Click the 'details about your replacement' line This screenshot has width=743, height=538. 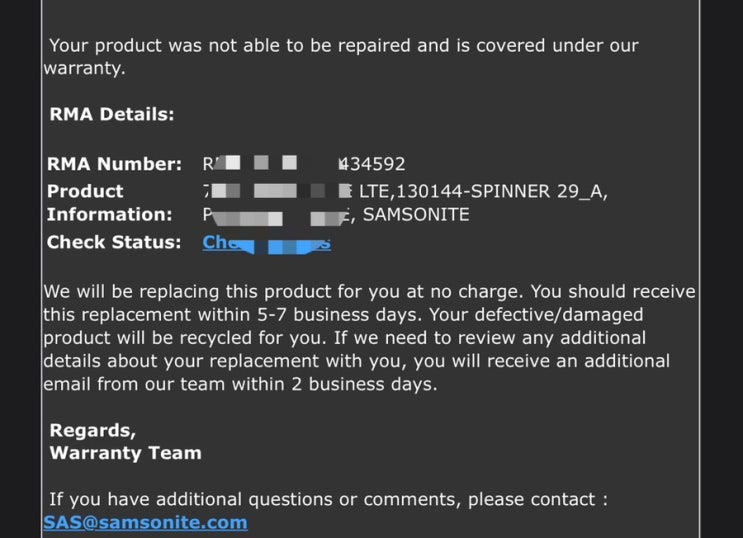tap(356, 361)
